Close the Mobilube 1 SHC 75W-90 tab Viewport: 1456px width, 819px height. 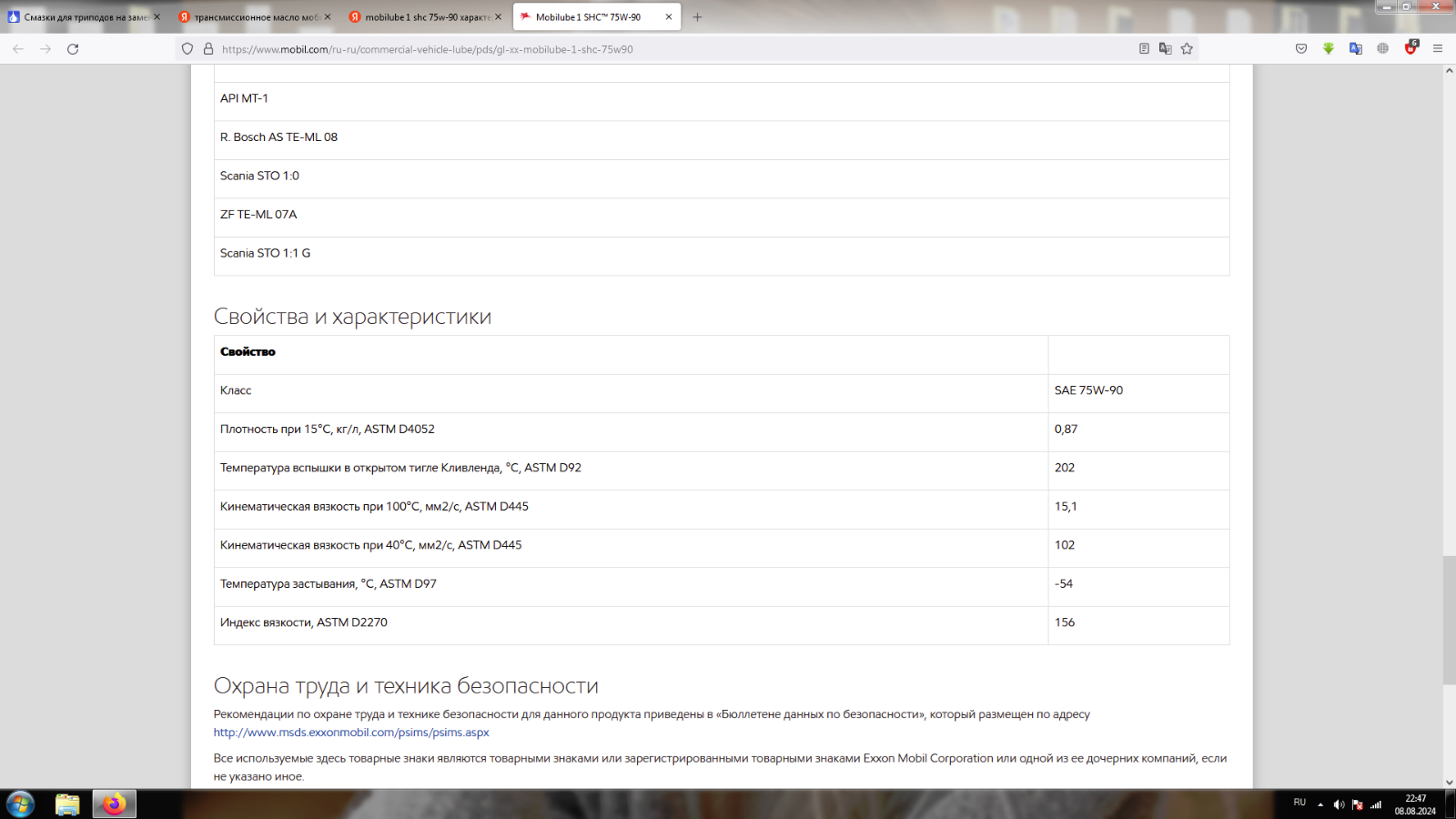(669, 17)
